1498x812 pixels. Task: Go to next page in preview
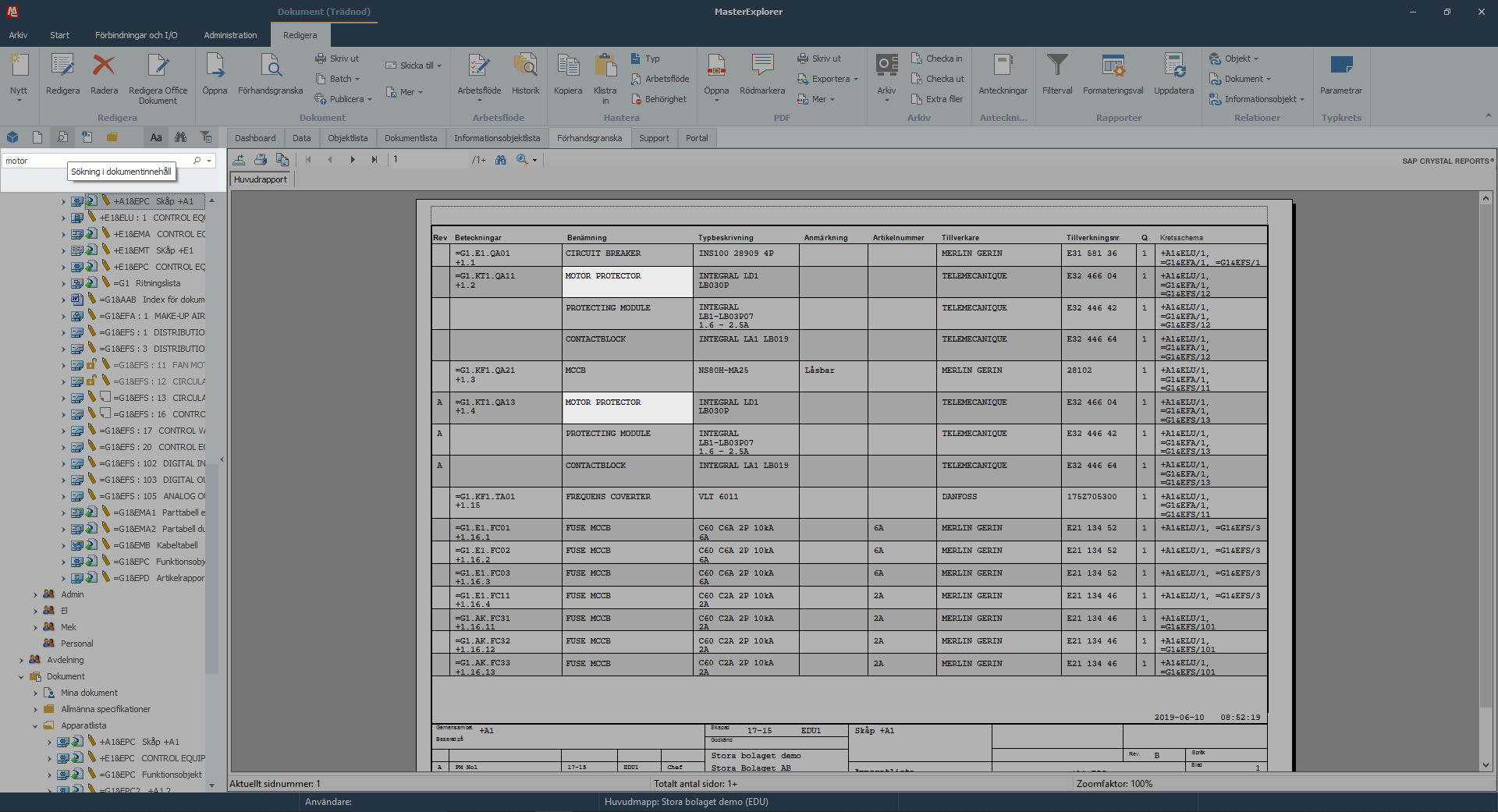click(x=353, y=160)
